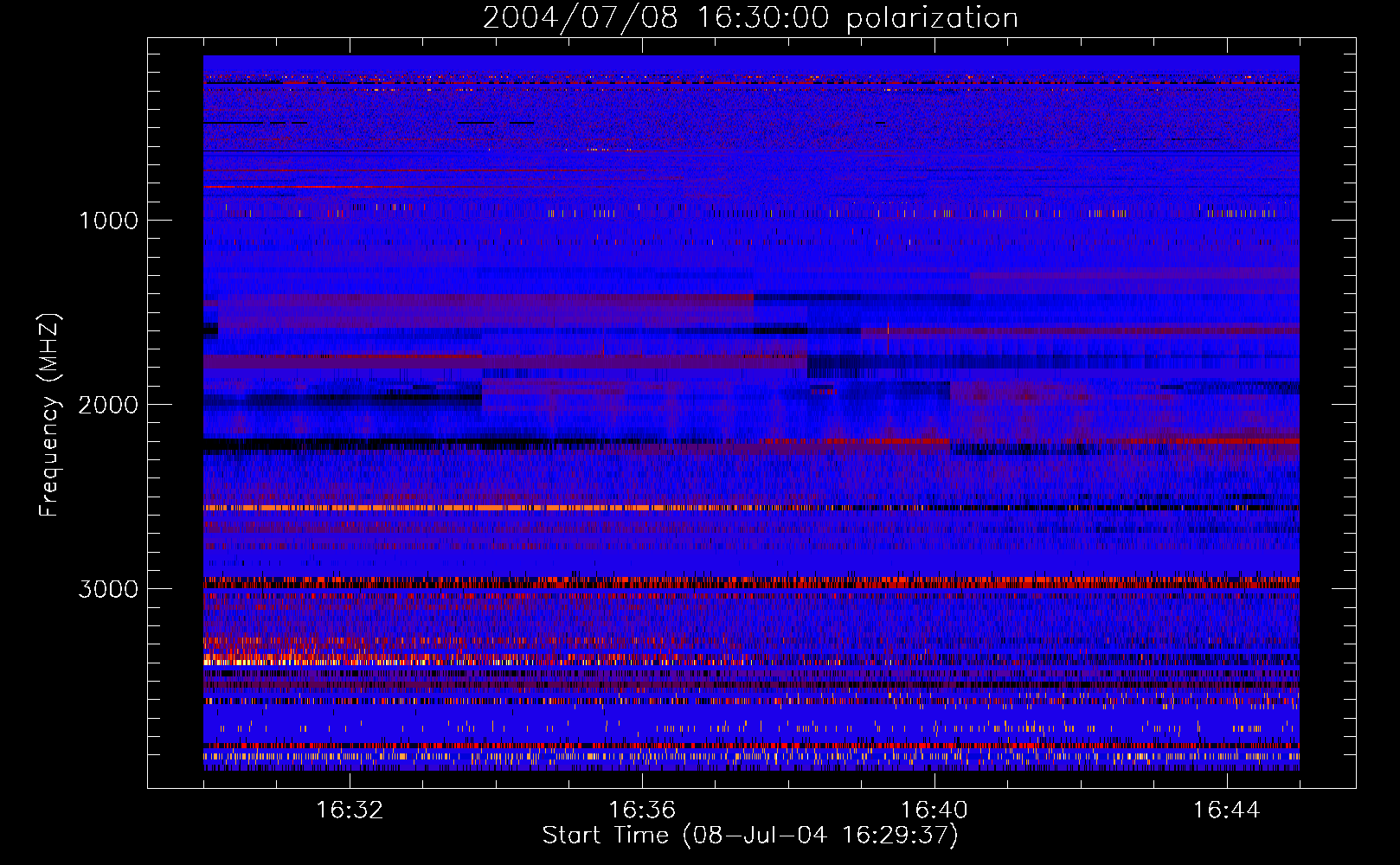Click the "Frequency (MHZ)" axis label
1400x865 pixels.
(48, 415)
